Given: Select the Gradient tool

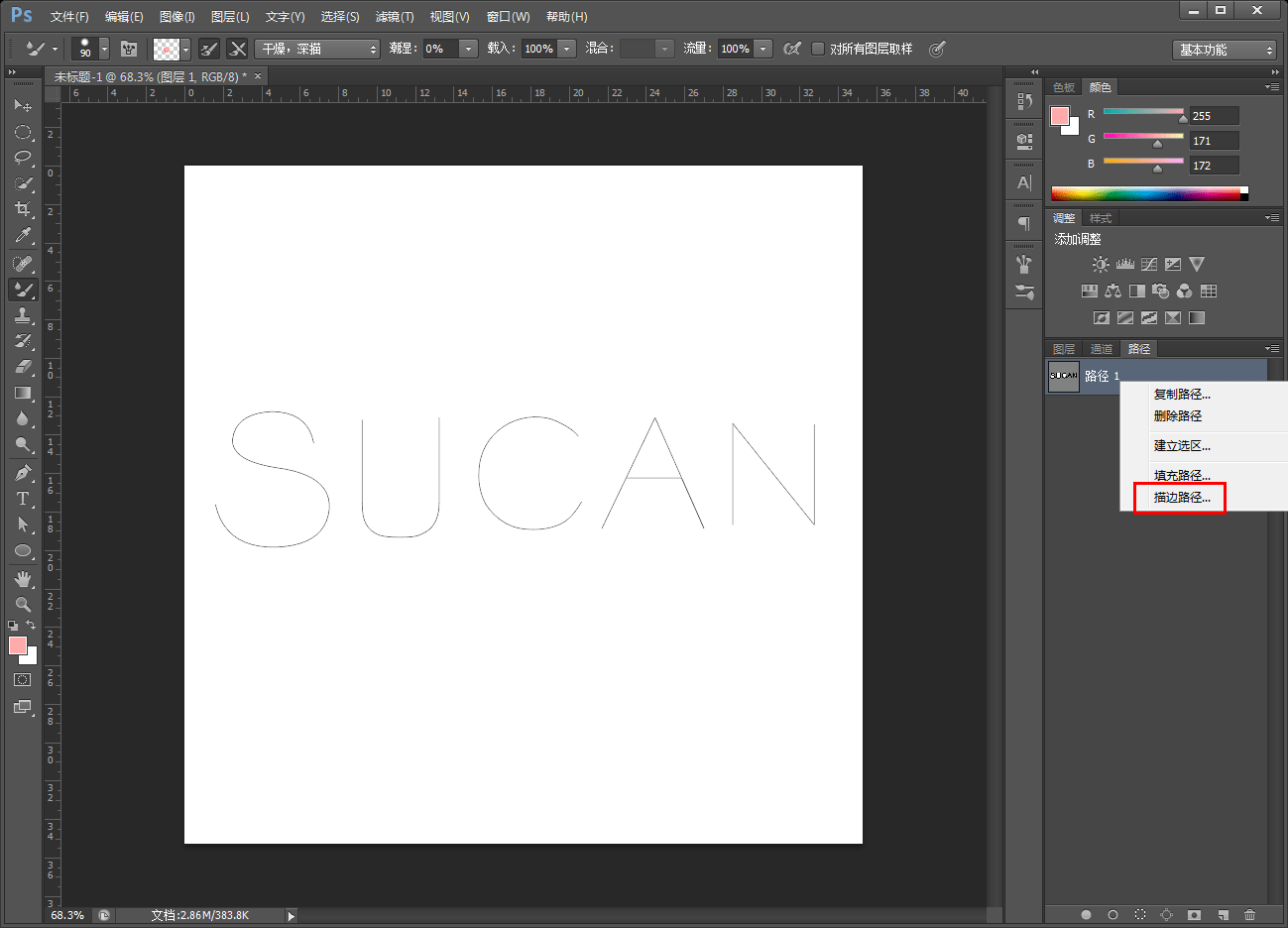Looking at the screenshot, I should point(23,393).
